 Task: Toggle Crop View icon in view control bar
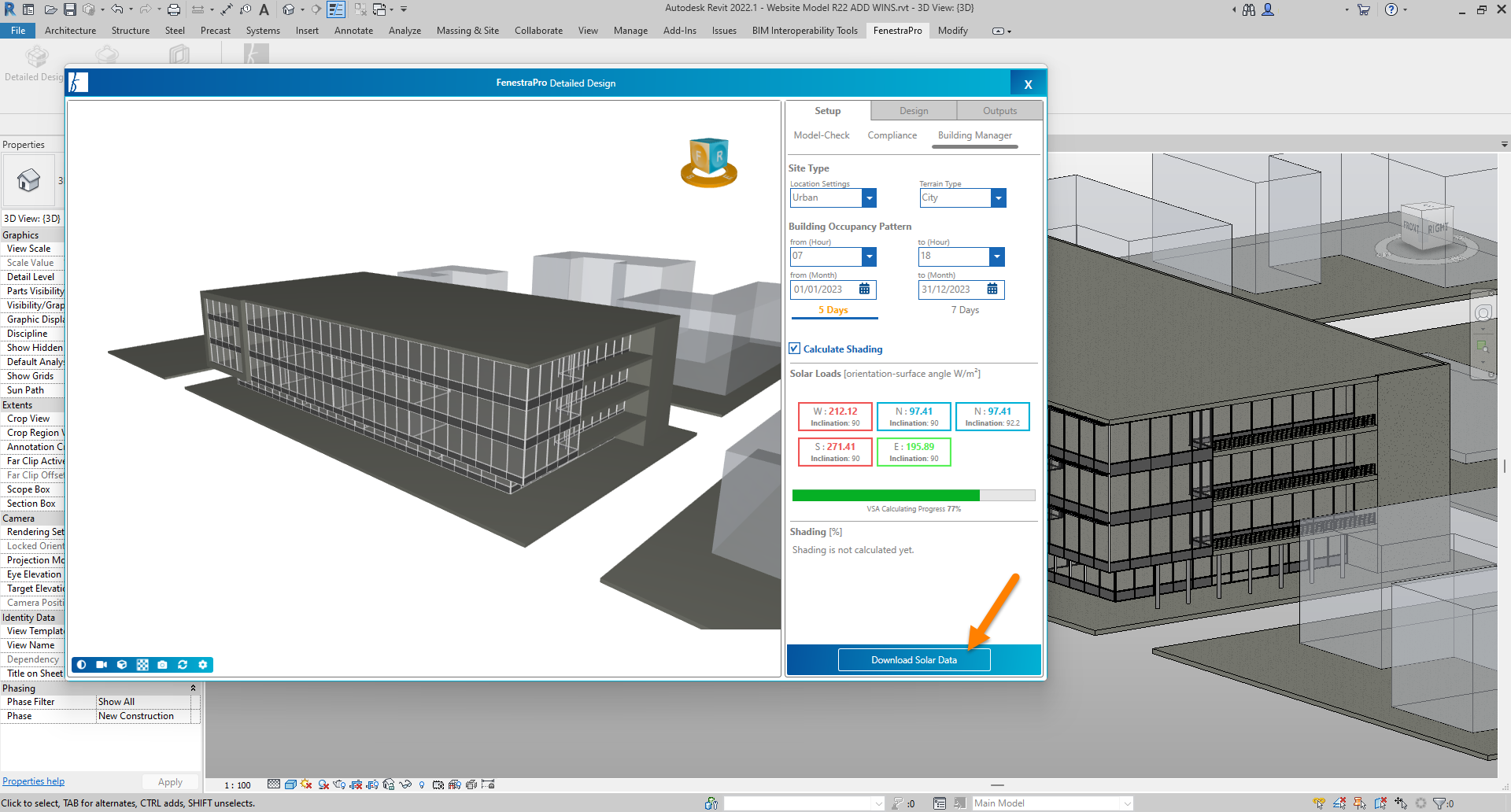[356, 784]
